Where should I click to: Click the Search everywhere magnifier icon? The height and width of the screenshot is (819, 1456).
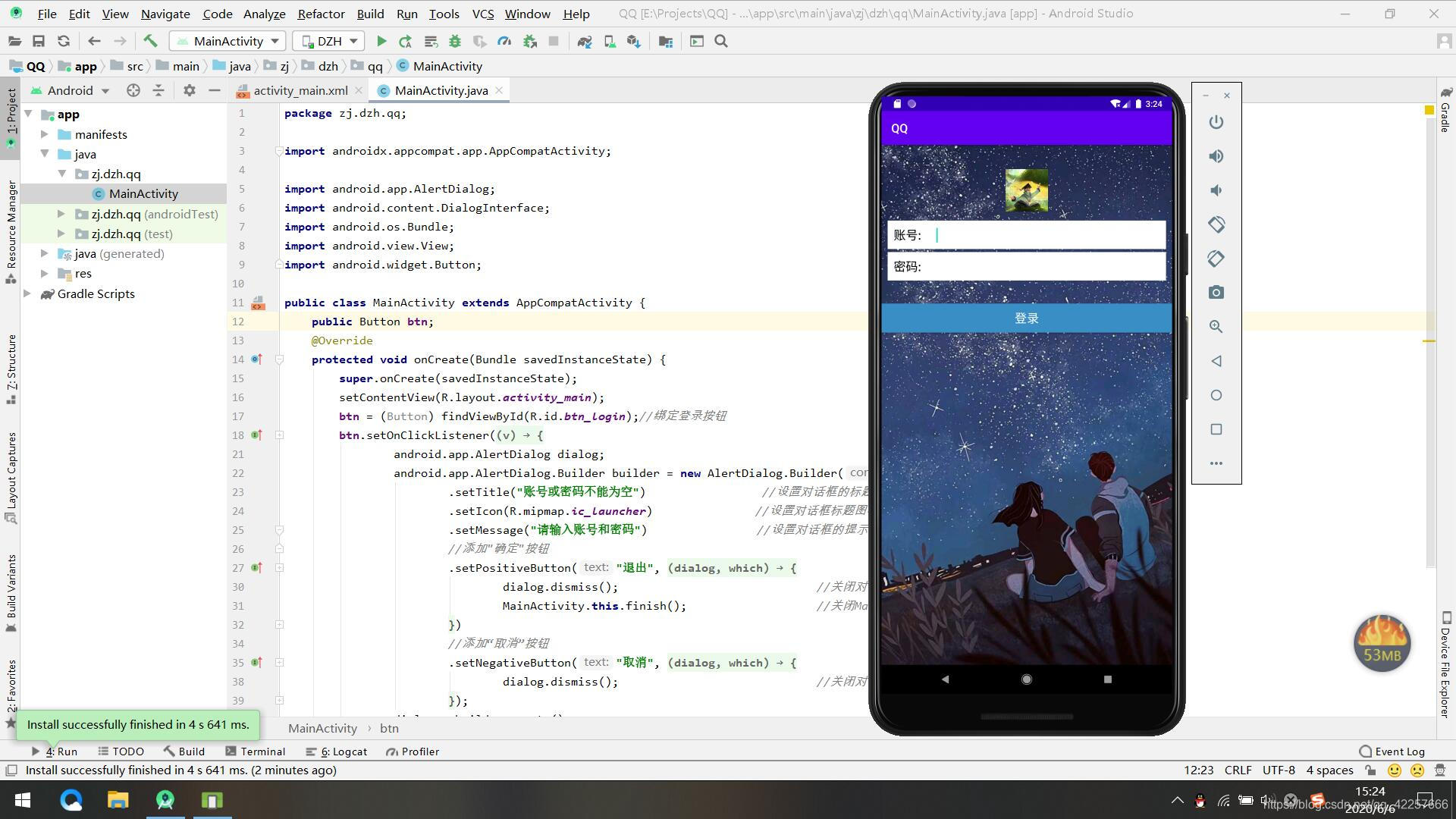(721, 41)
